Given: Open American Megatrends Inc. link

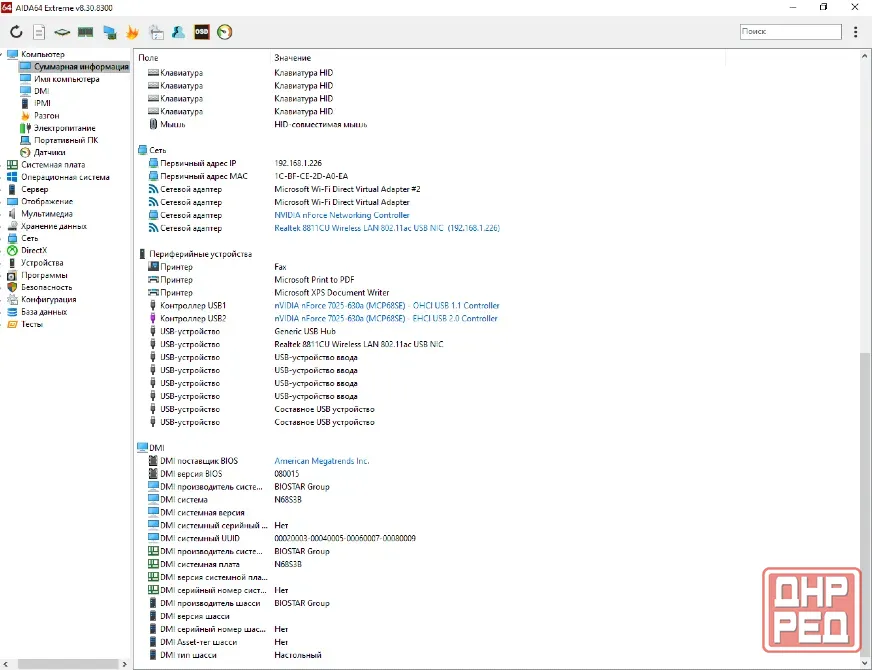Looking at the screenshot, I should [321, 461].
